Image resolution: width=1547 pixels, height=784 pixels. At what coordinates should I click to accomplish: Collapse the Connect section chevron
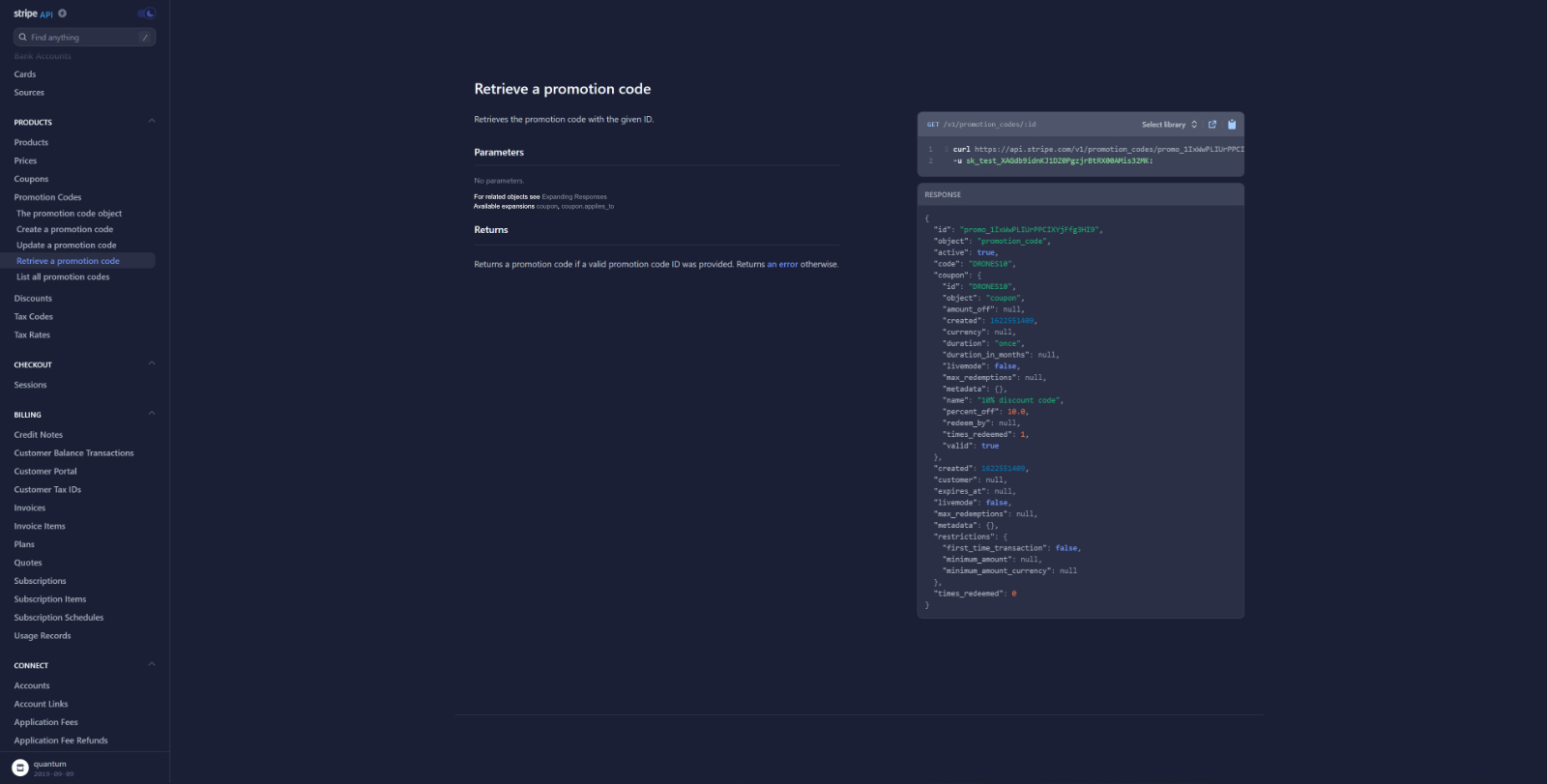pos(152,665)
